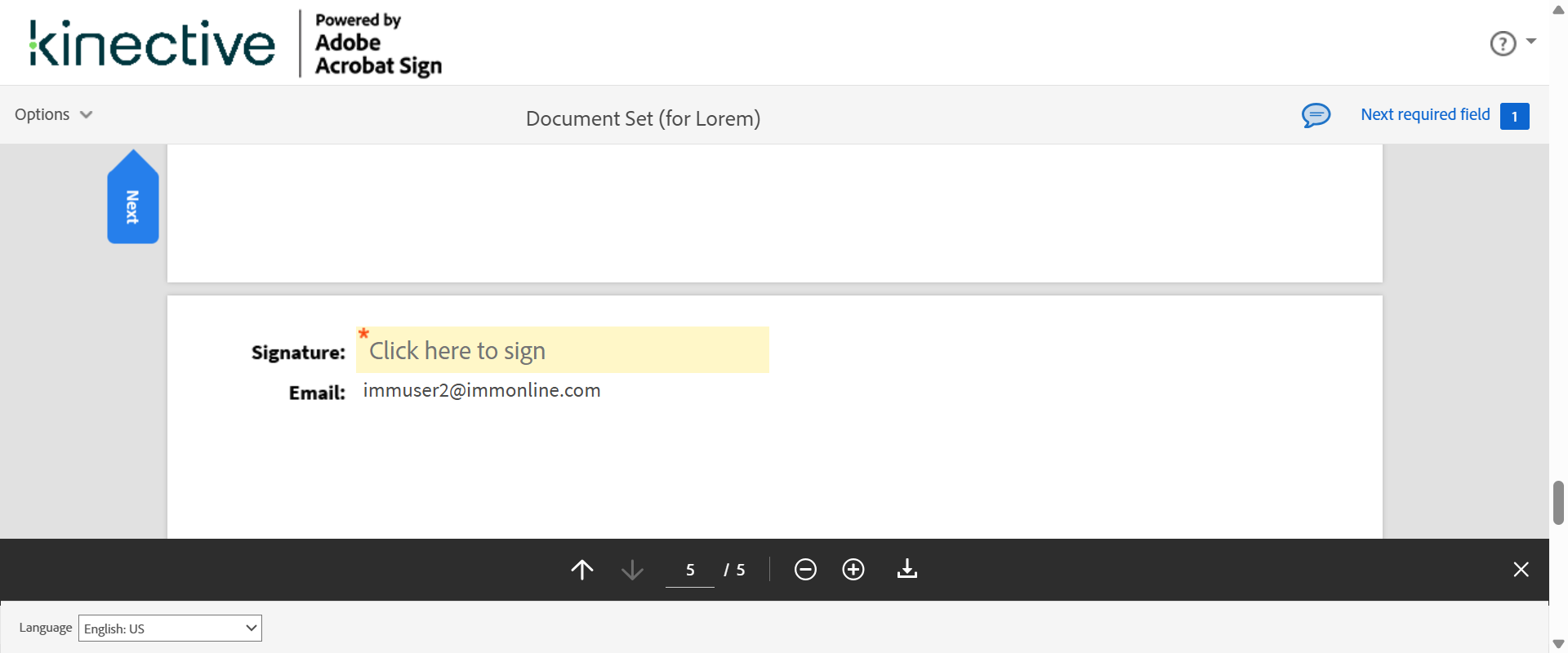Click the required field count badge
Viewport: 1568px width, 653px height.
(x=1514, y=116)
